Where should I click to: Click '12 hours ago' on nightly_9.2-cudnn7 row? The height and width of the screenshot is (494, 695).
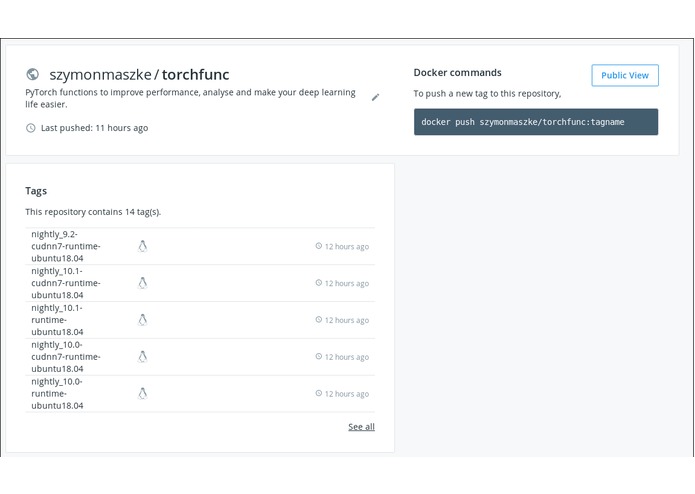tap(347, 247)
